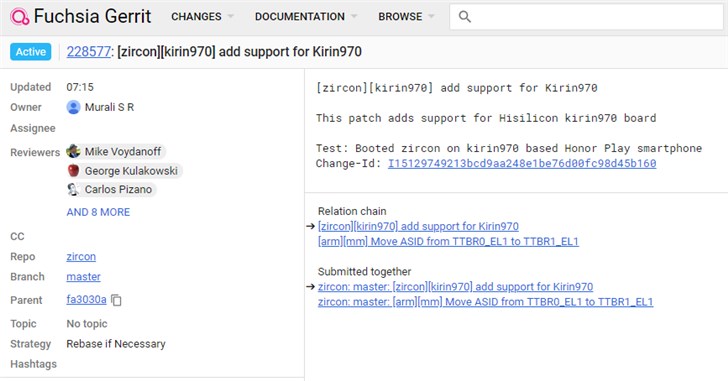The image size is (728, 381).
Task: Open the Change-Id hash link
Action: tap(522, 163)
